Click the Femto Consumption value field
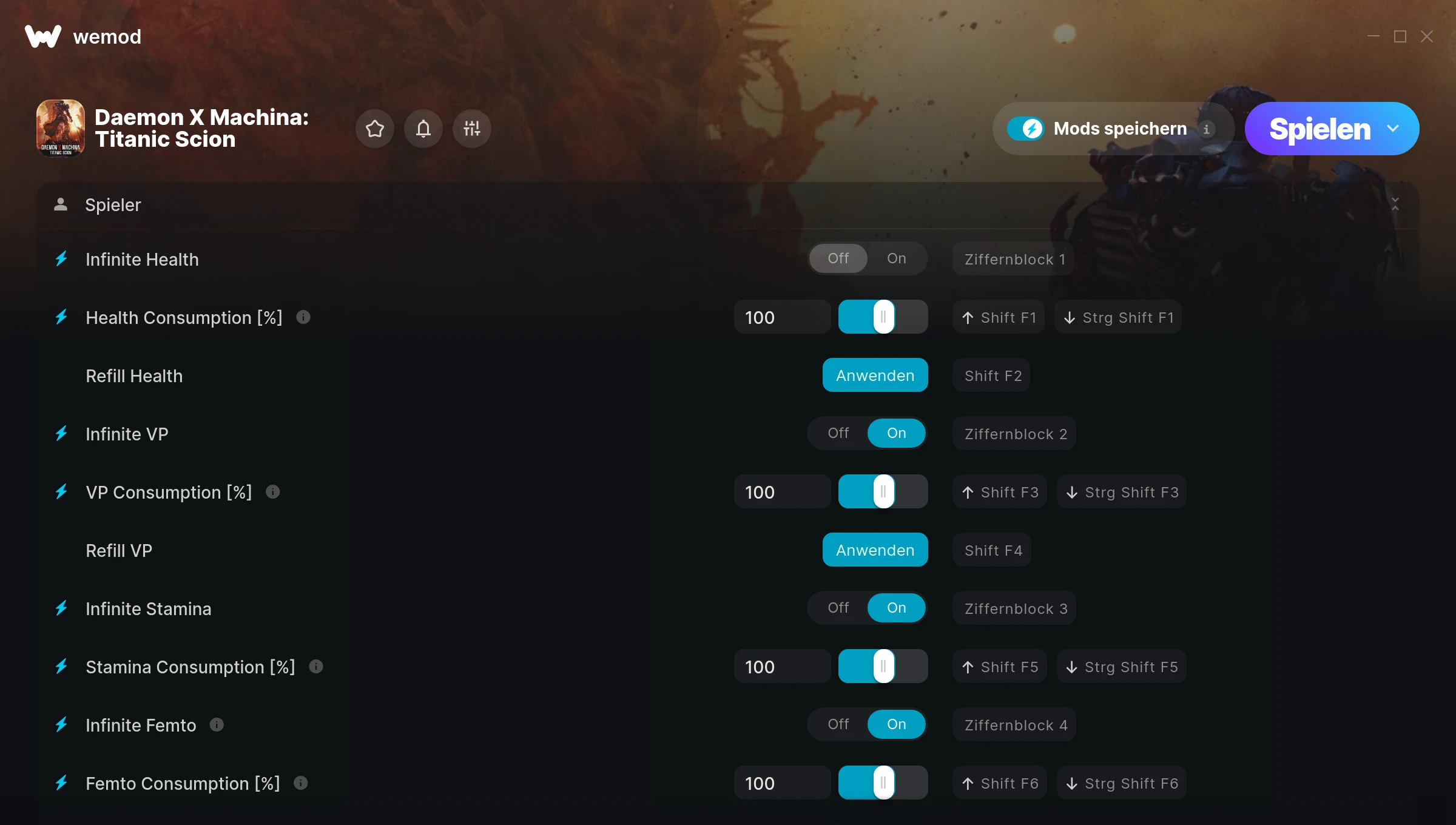The width and height of the screenshot is (1456, 825). tap(782, 783)
